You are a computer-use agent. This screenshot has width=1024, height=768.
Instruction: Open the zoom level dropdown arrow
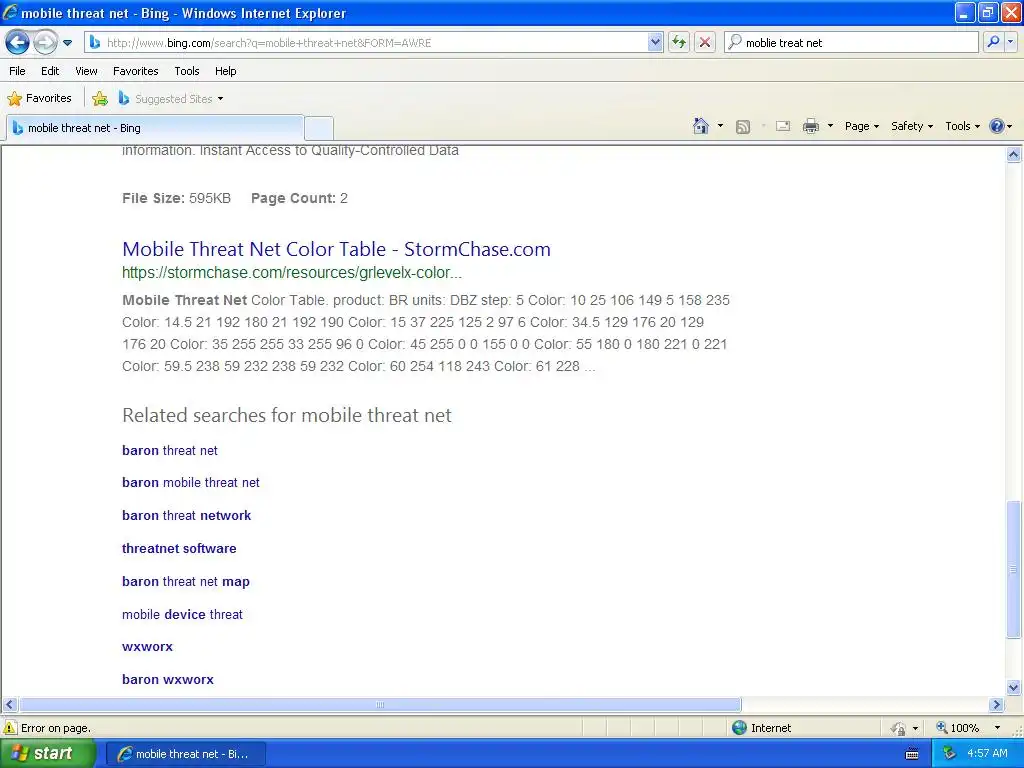tap(997, 728)
